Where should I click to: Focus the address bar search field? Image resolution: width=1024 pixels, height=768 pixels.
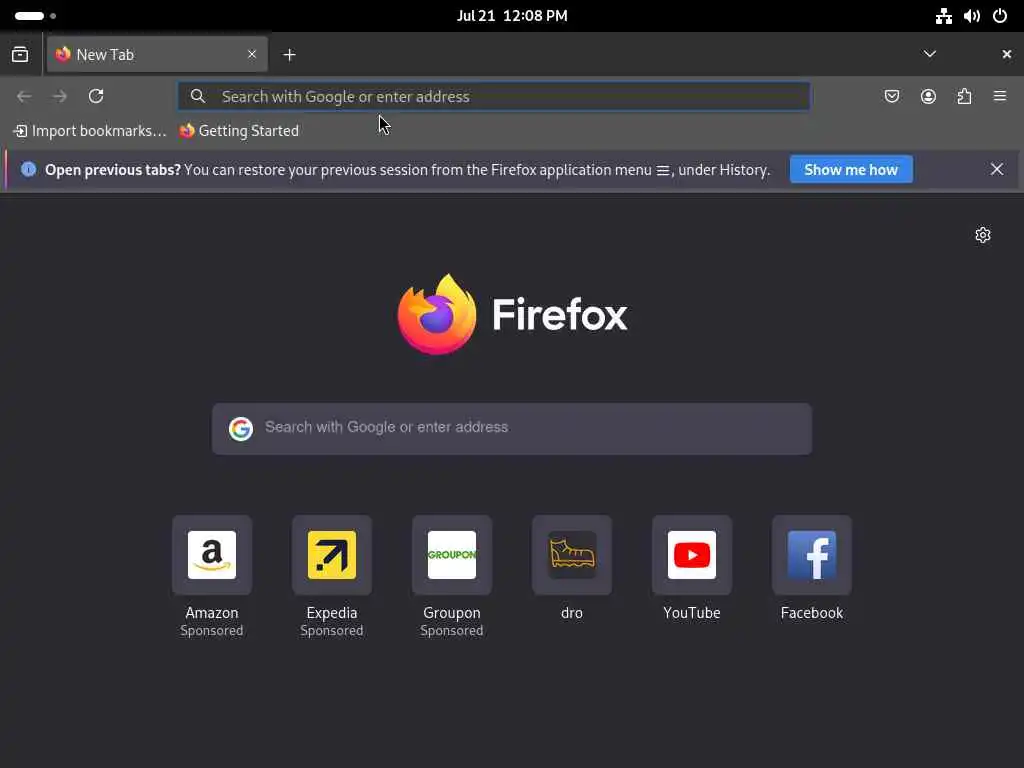tap(494, 97)
